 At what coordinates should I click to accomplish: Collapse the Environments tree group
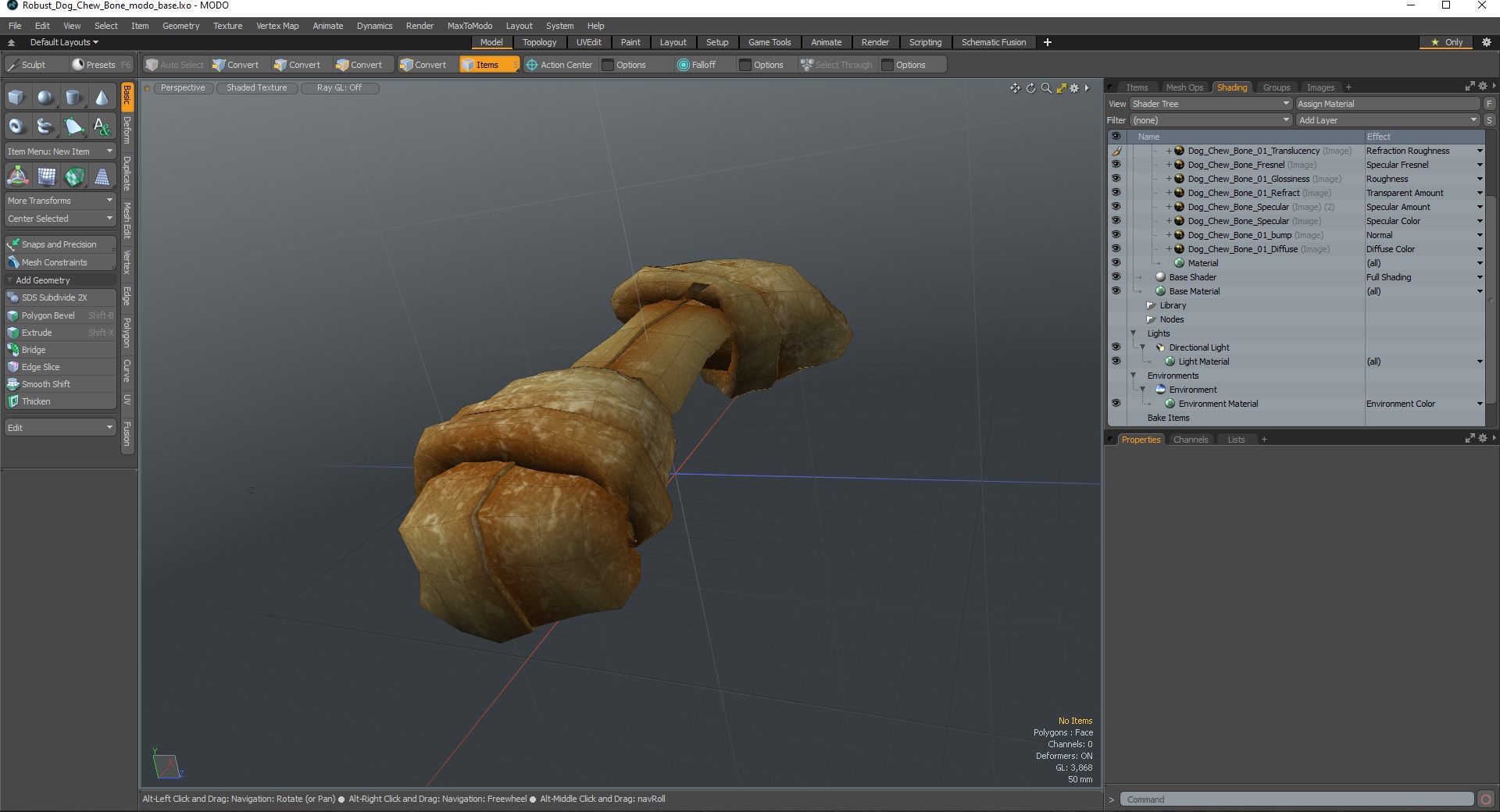pyautogui.click(x=1134, y=376)
